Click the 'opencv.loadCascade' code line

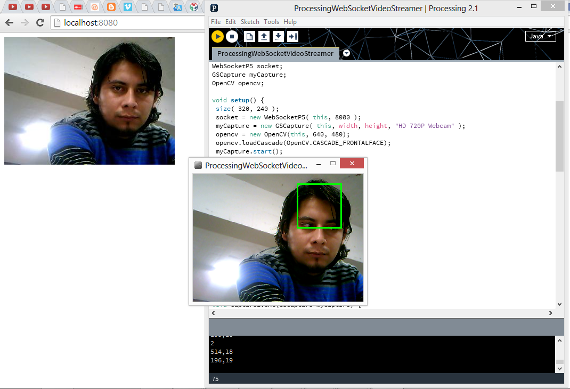[x=303, y=143]
